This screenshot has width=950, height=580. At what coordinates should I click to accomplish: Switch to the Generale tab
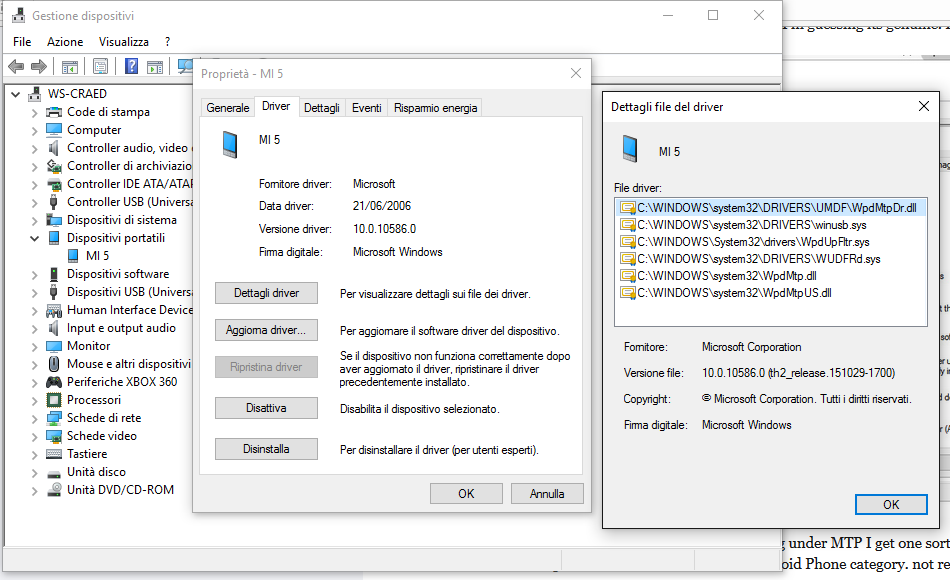pos(228,108)
